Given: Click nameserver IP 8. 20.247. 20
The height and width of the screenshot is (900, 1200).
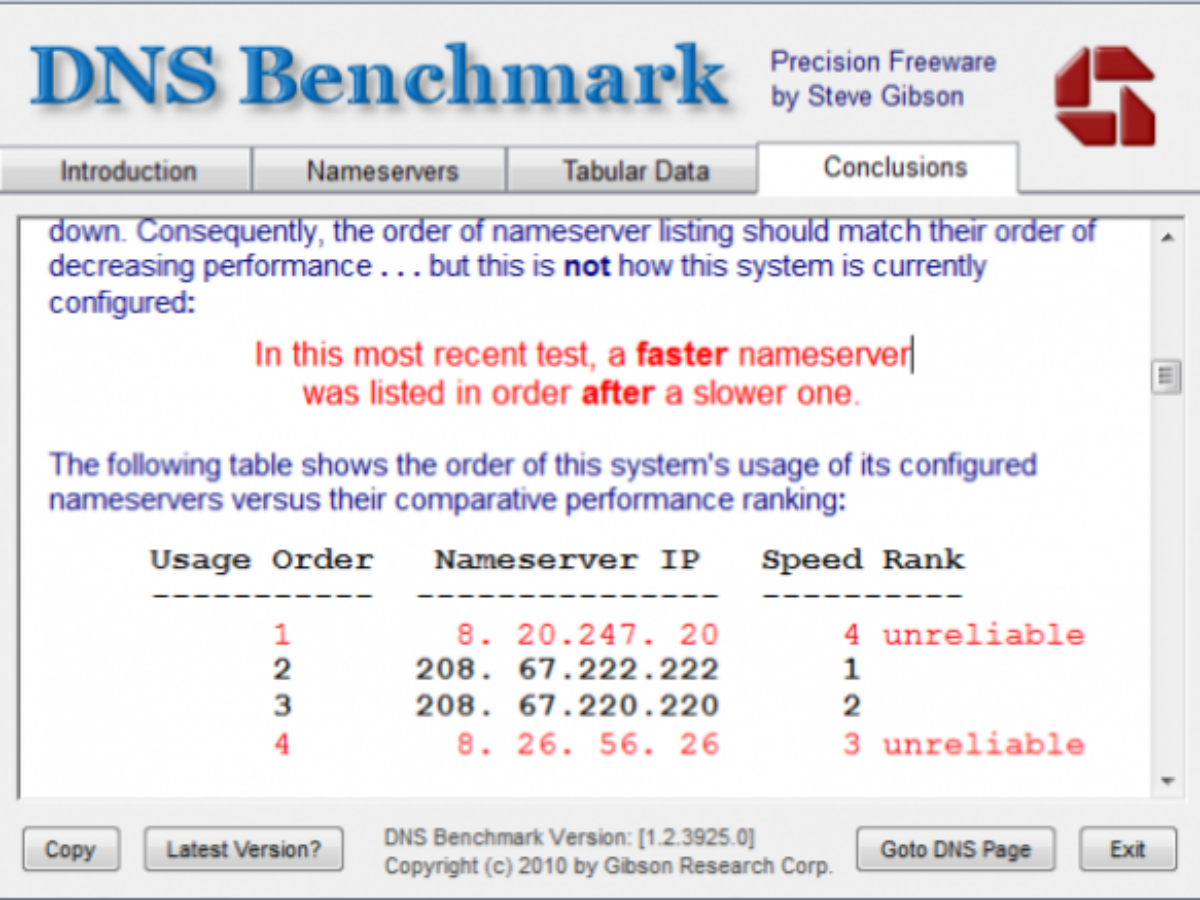Looking at the screenshot, I should [587, 634].
